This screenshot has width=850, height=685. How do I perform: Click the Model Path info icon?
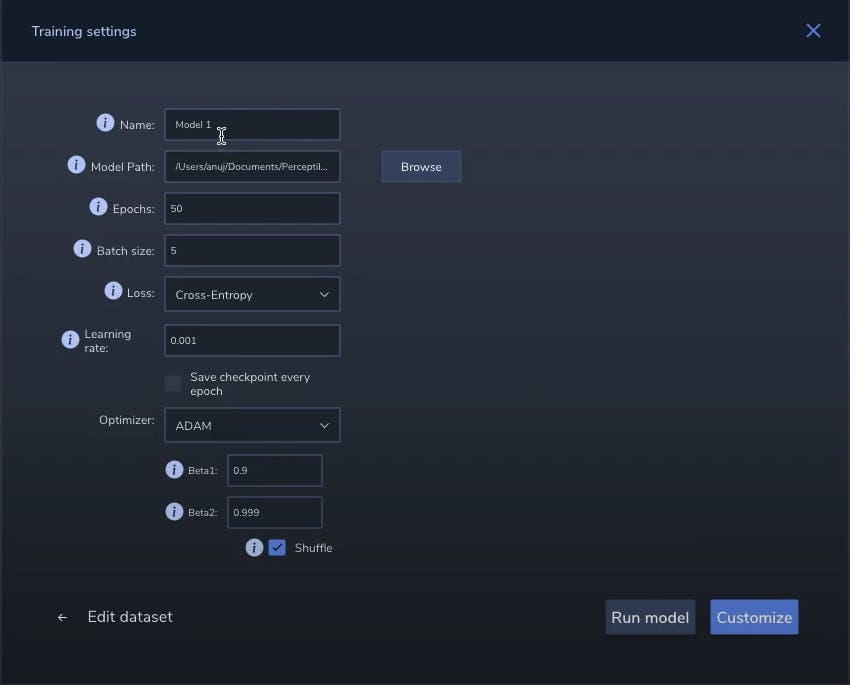[76, 165]
